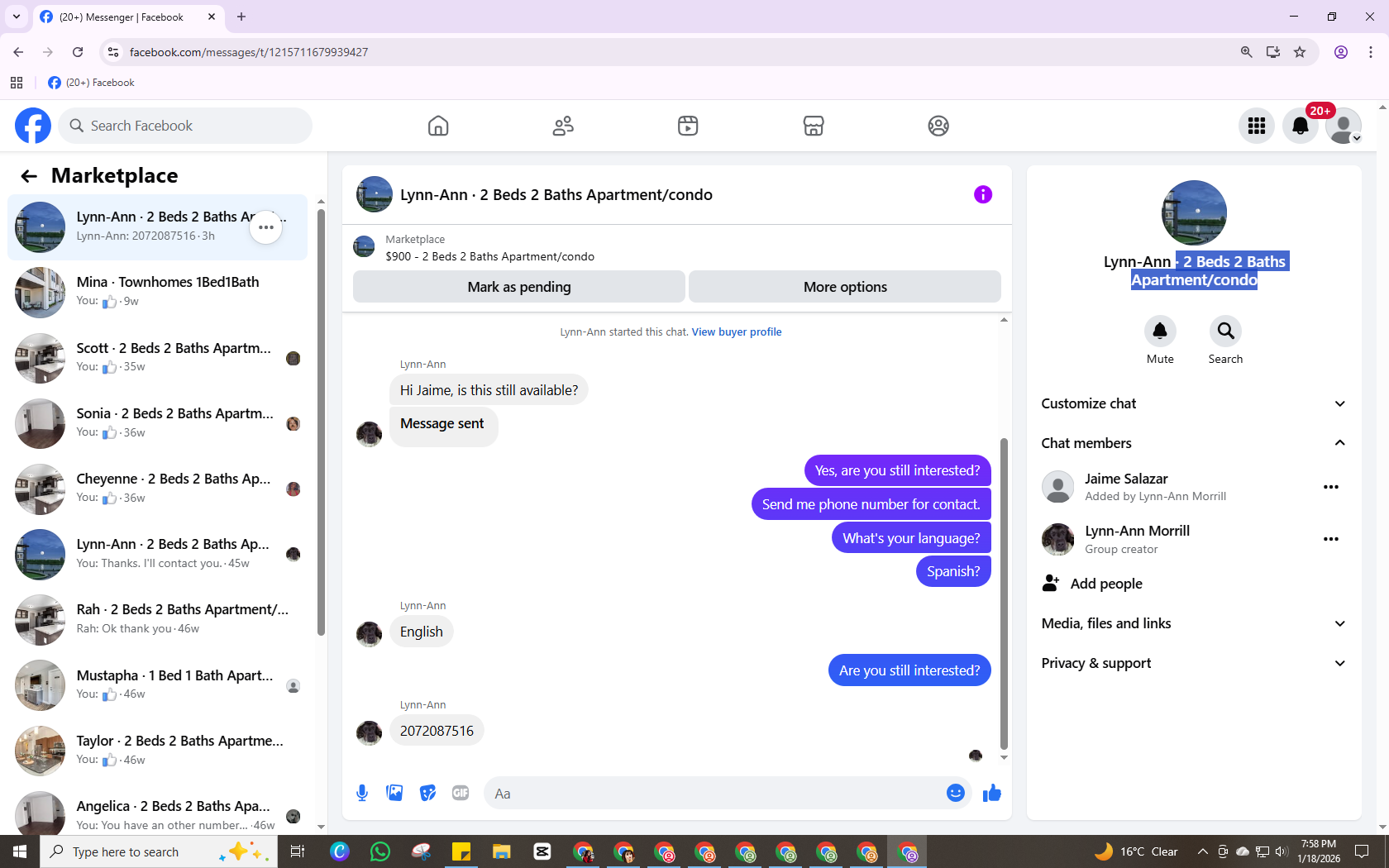Open the account profile avatar menu

(1344, 126)
